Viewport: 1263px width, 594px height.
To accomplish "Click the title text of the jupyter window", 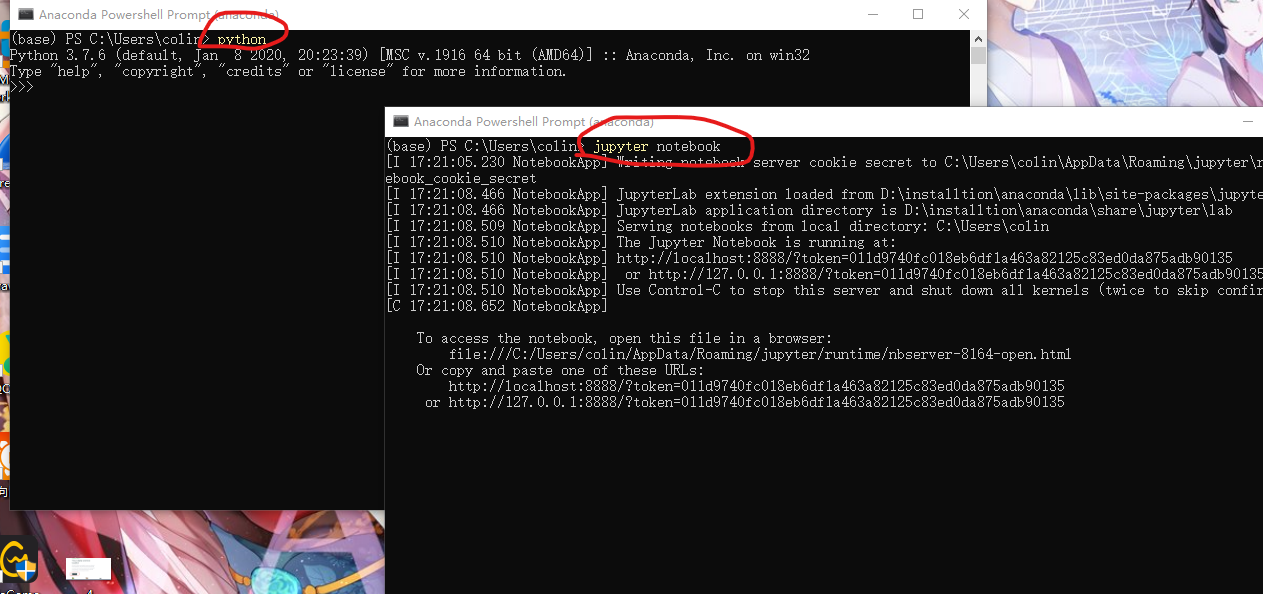I will coord(534,121).
